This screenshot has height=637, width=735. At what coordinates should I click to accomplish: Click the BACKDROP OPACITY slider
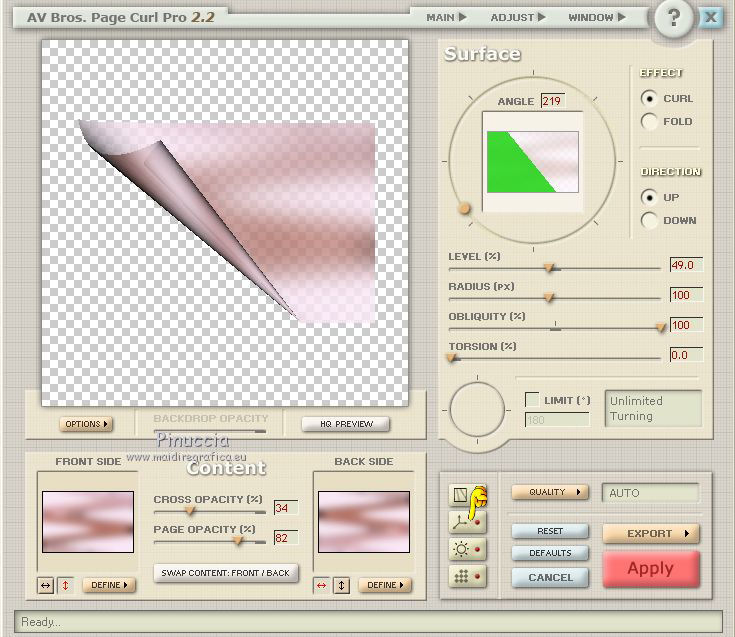point(210,431)
